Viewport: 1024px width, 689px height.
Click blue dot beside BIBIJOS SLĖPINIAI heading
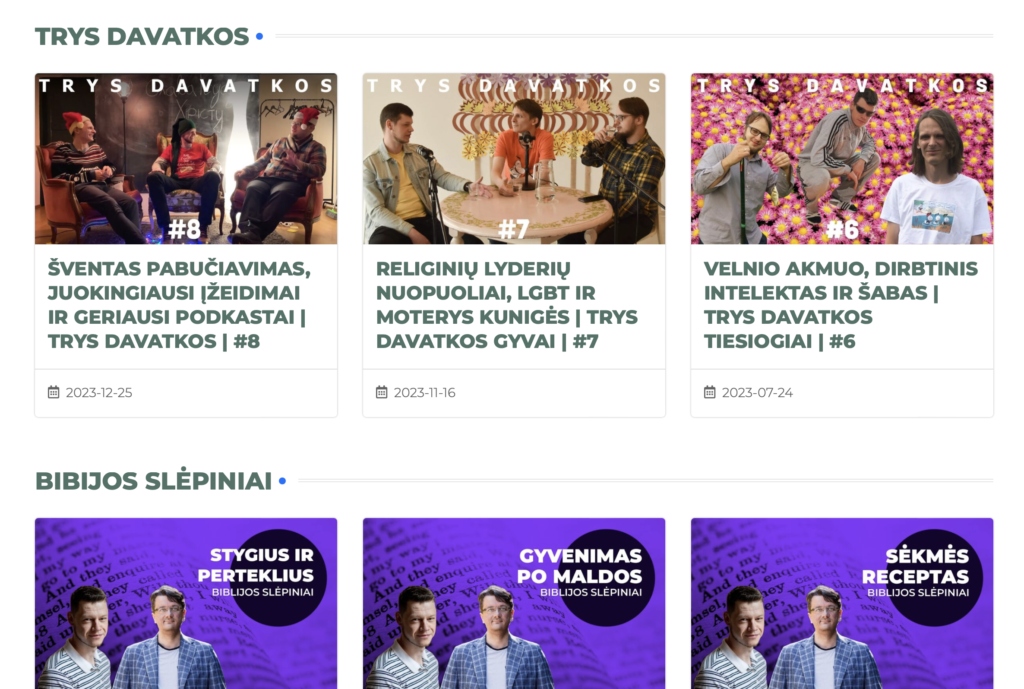[282, 481]
